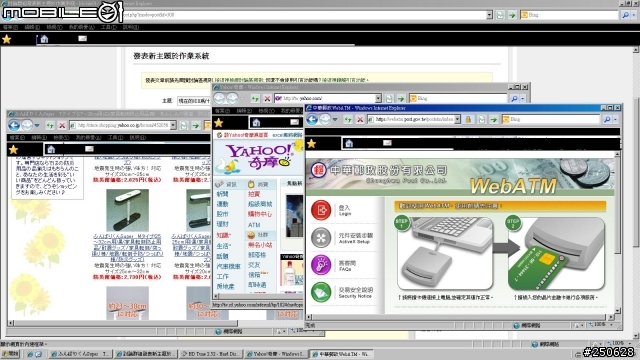Click the Internet Explorer quick launch icon
The height and width of the screenshot is (360, 640).
30,354
